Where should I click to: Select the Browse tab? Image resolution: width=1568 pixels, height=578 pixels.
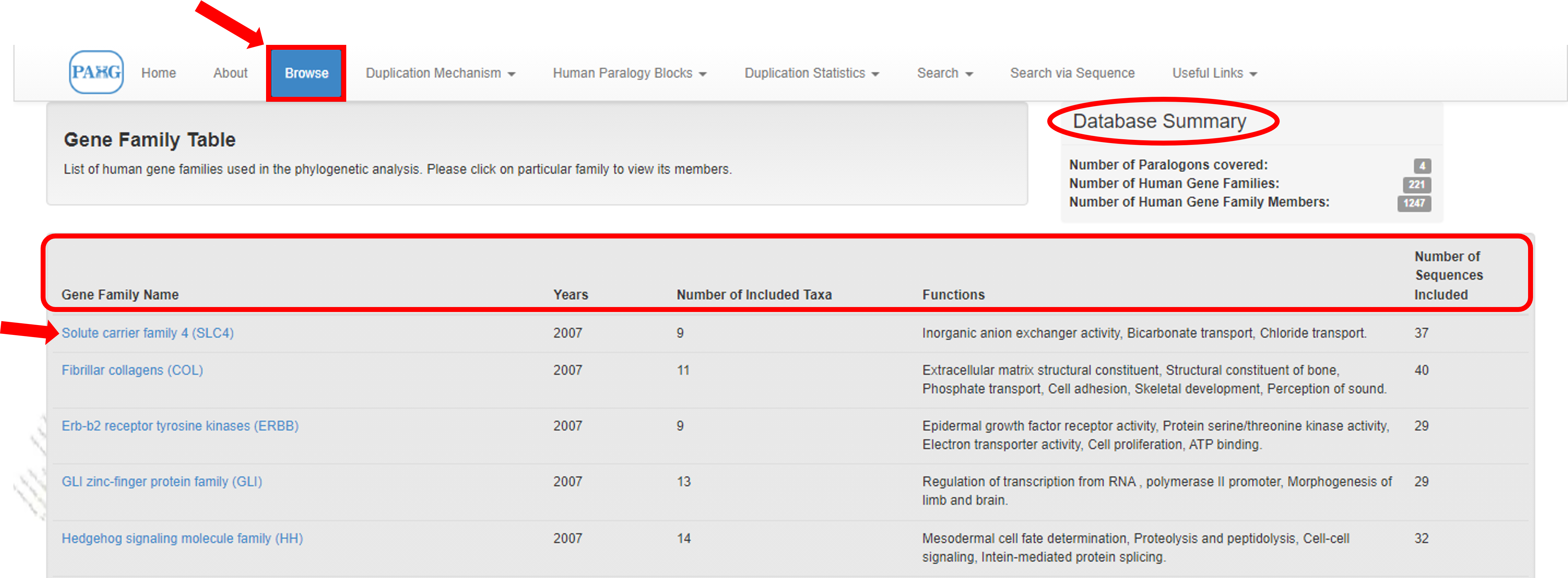pyautogui.click(x=306, y=73)
